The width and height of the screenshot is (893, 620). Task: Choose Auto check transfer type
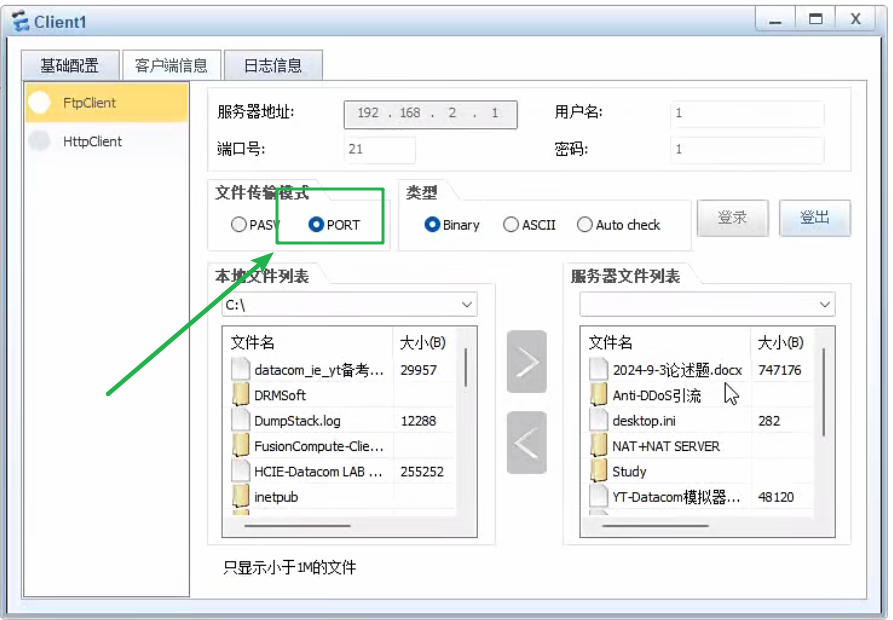(584, 224)
